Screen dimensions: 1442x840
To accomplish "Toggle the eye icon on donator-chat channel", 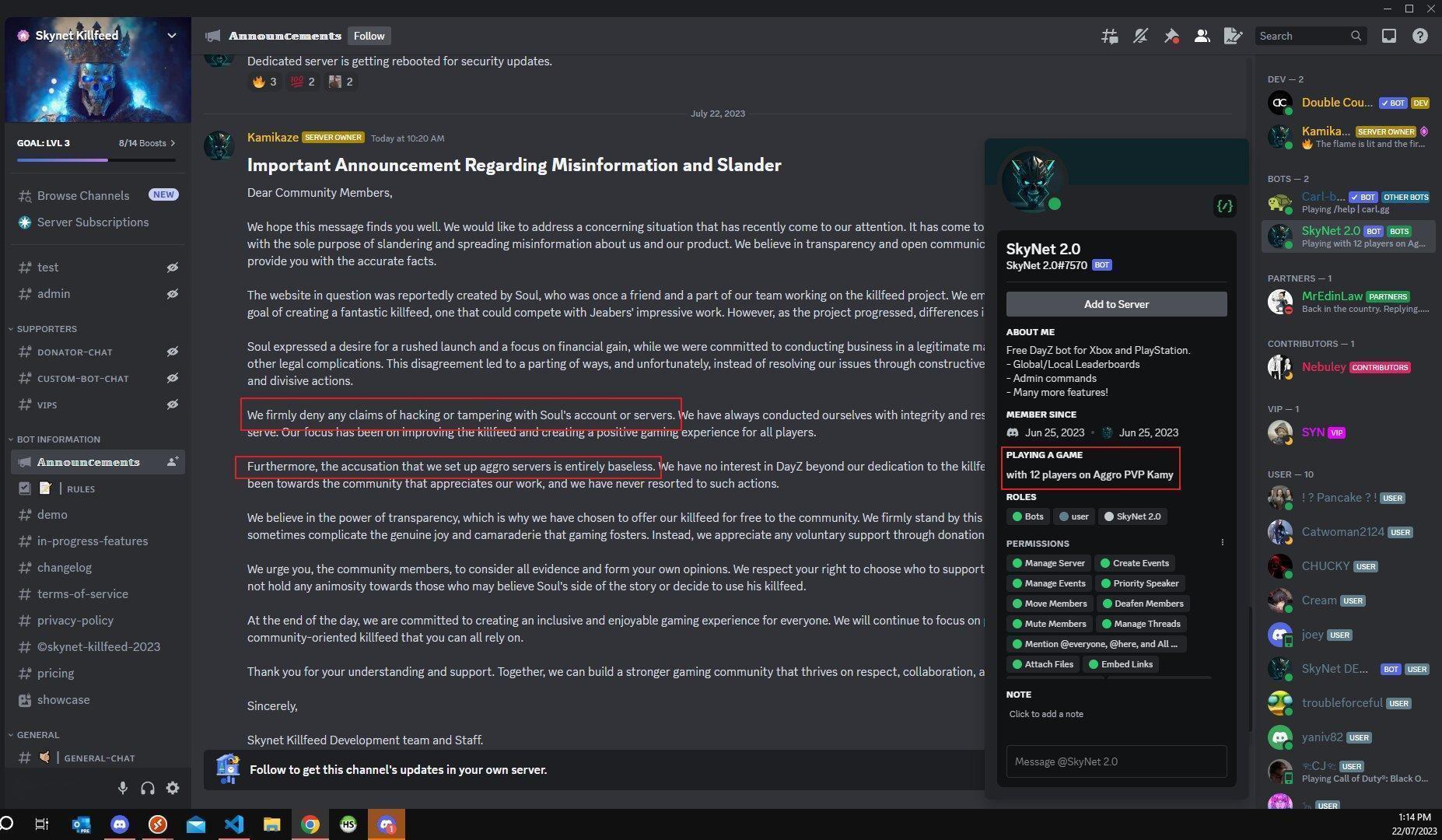I will tap(173, 352).
